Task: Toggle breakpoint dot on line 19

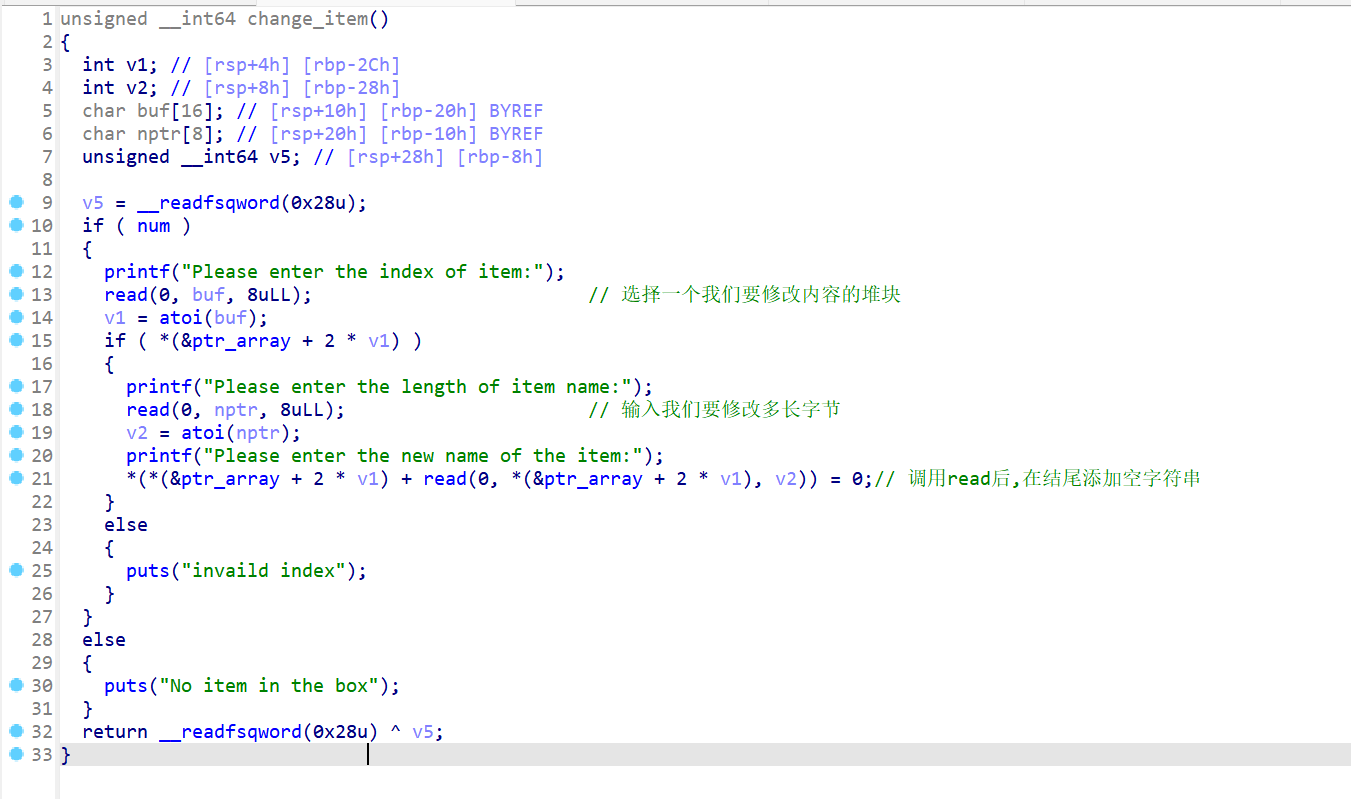Action: [15, 432]
